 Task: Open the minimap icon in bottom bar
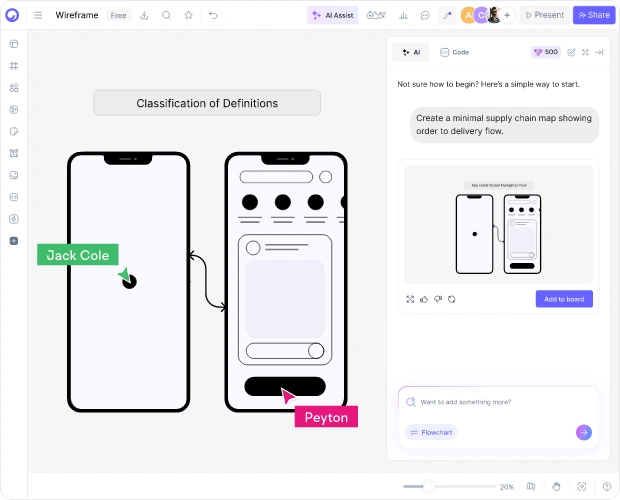pyautogui.click(x=531, y=486)
